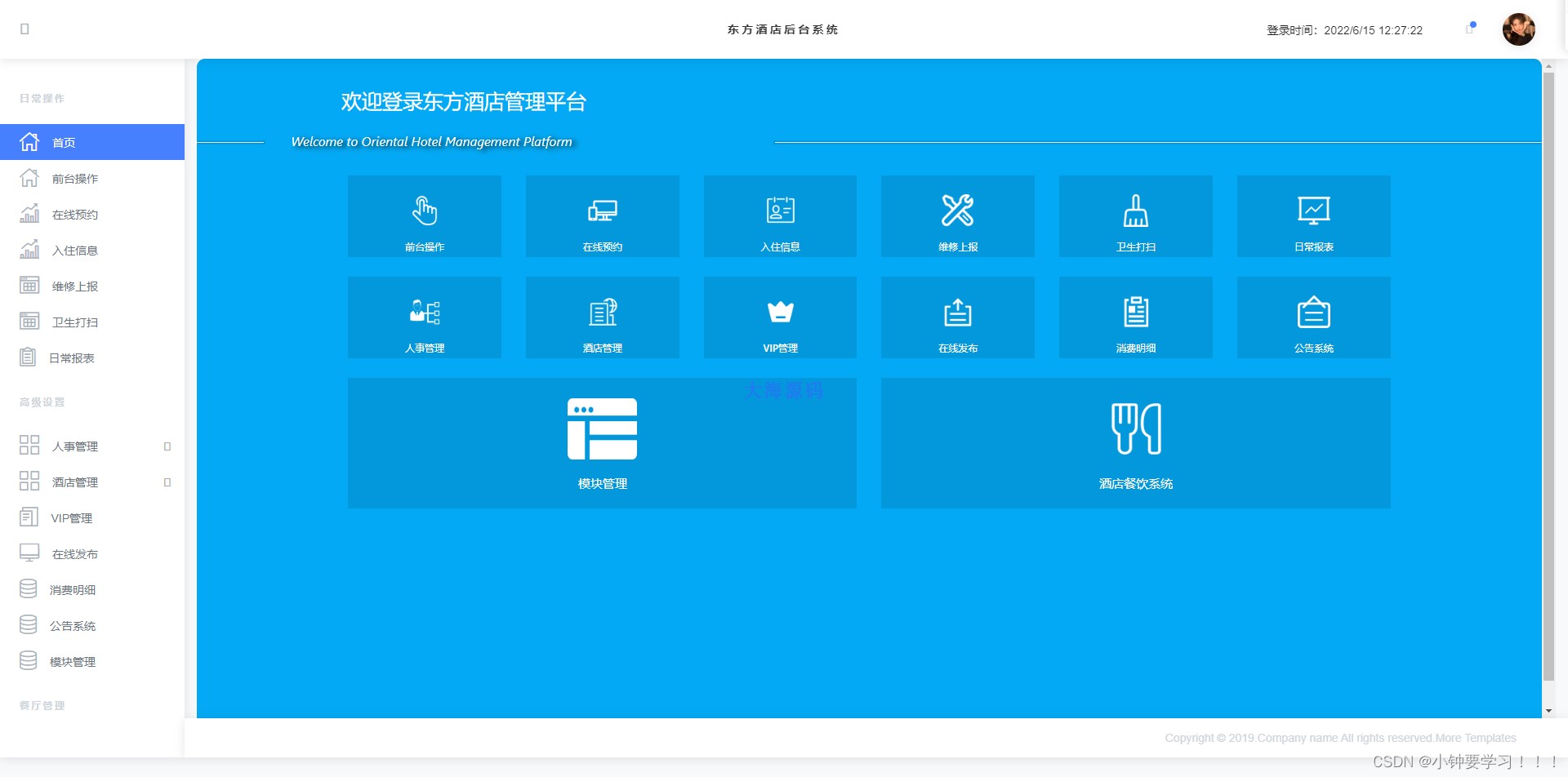Open 消费明细 from the sidebar

coord(73,590)
